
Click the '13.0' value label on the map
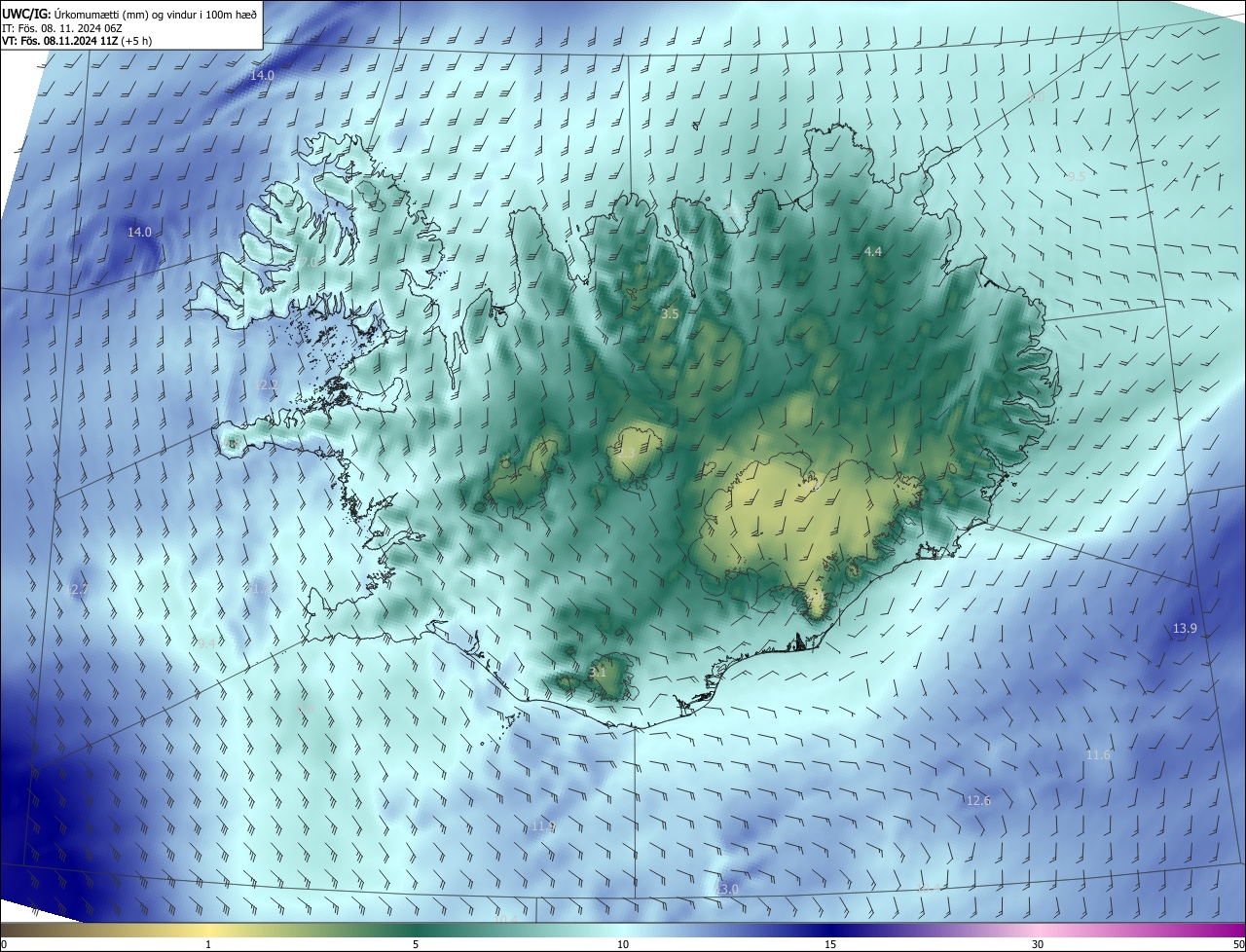pos(727,890)
